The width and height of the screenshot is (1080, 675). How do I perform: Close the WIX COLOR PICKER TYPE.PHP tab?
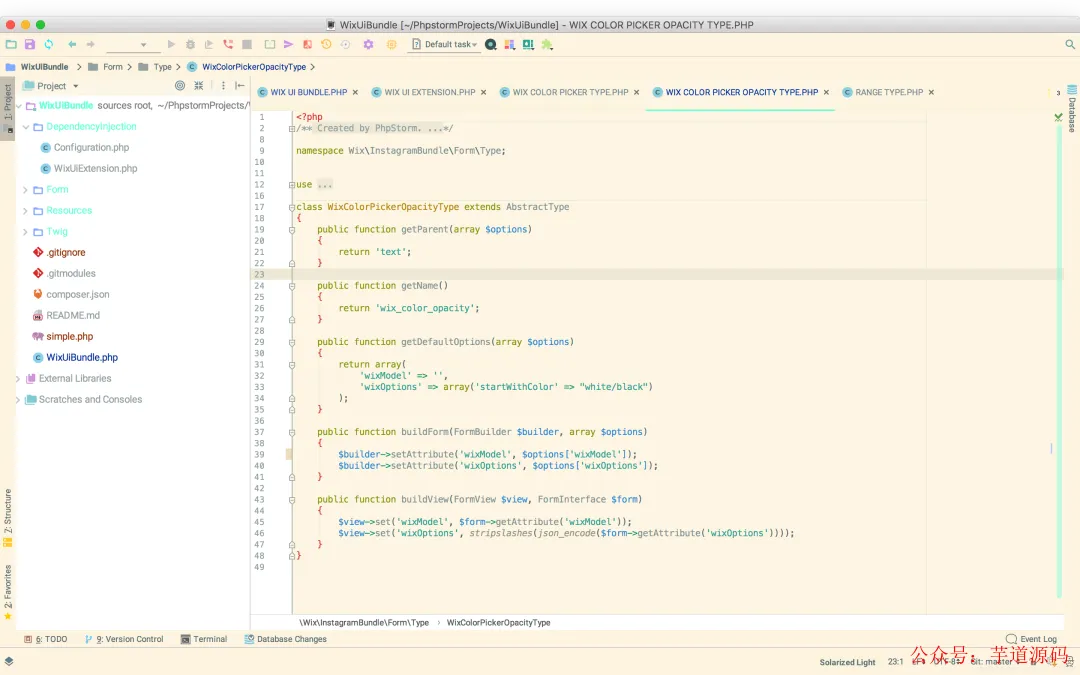click(x=637, y=92)
